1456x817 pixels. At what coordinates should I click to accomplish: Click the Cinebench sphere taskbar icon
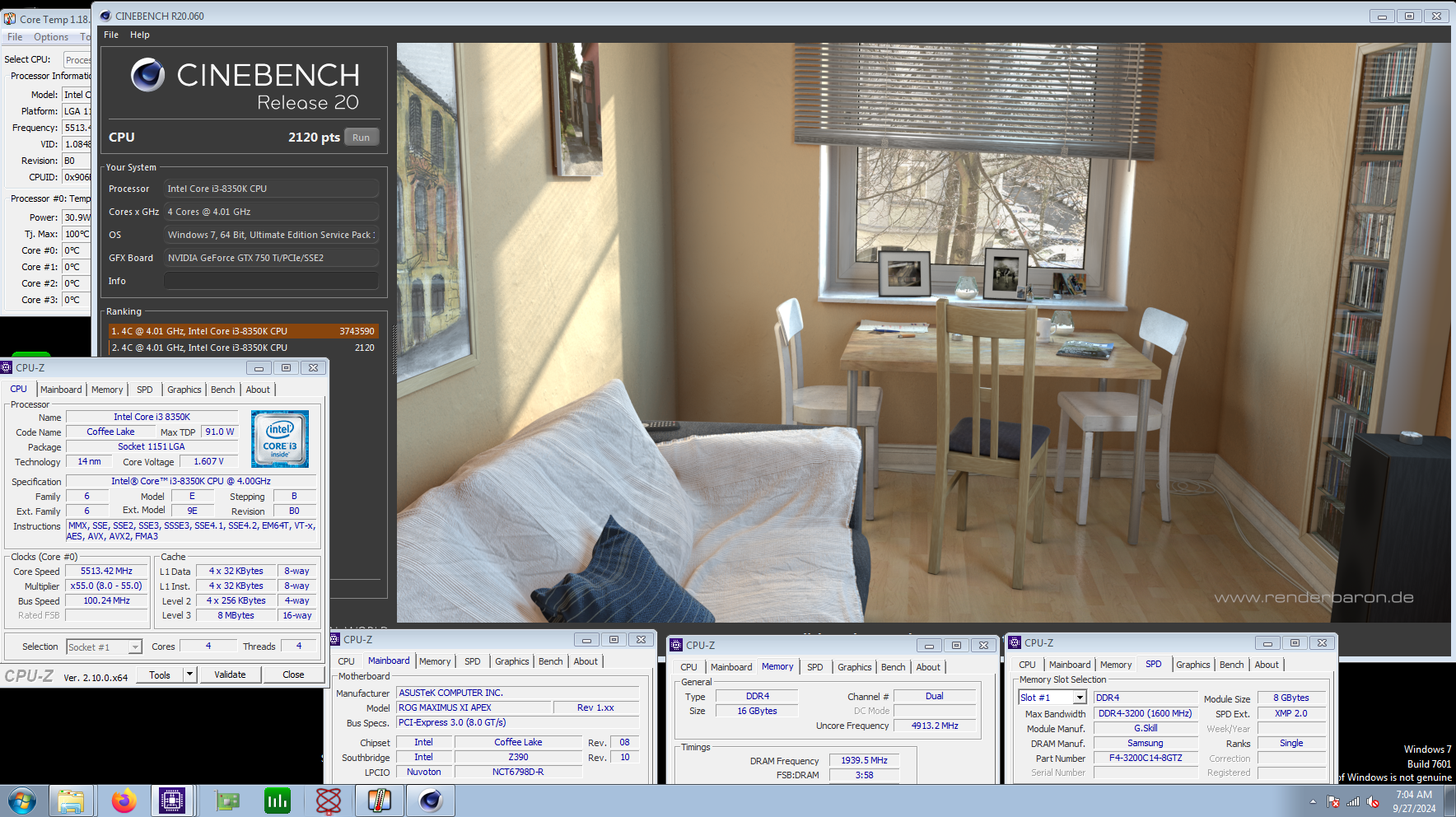point(431,801)
